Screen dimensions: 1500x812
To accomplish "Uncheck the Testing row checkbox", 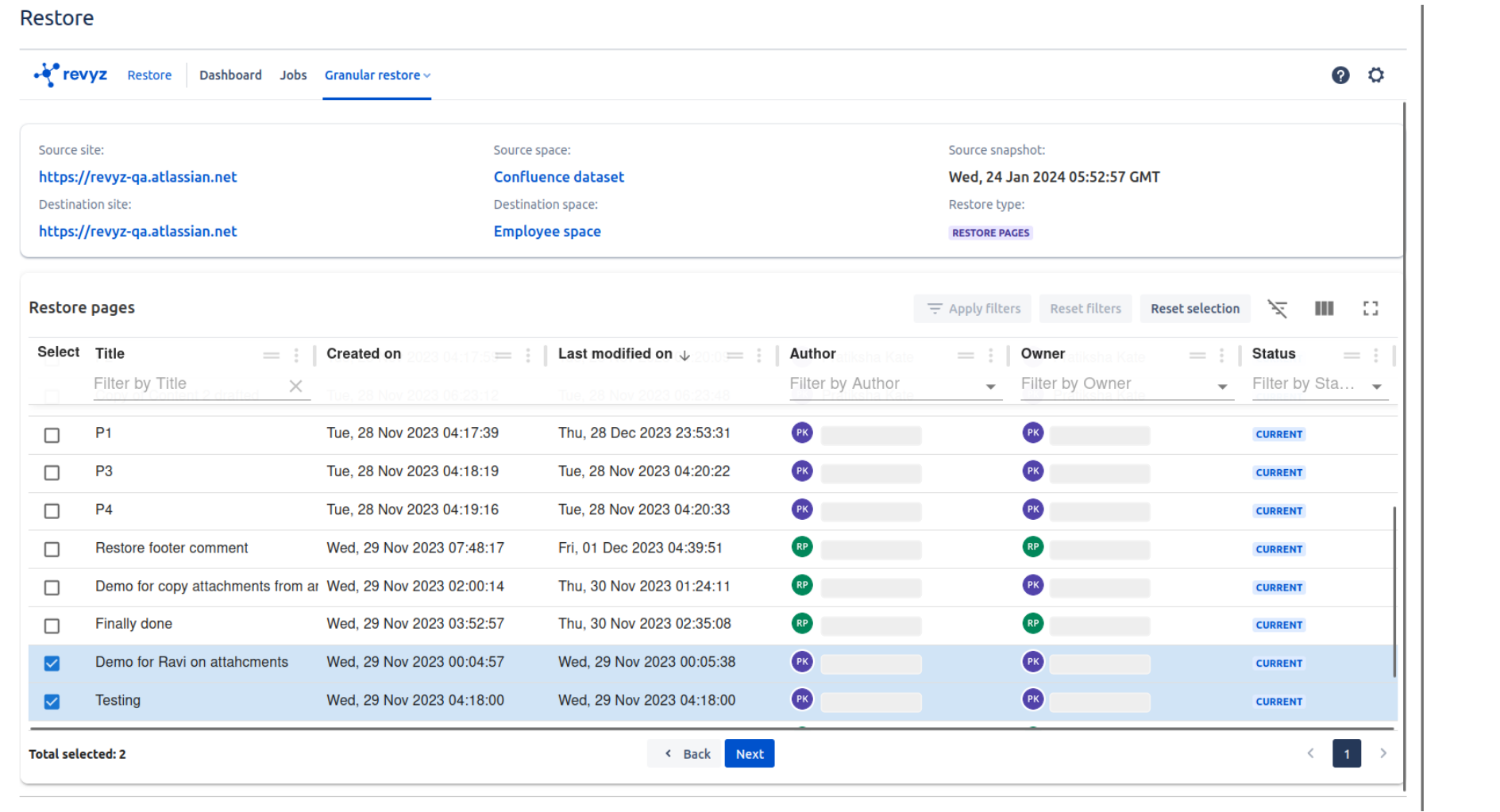I will pos(52,702).
